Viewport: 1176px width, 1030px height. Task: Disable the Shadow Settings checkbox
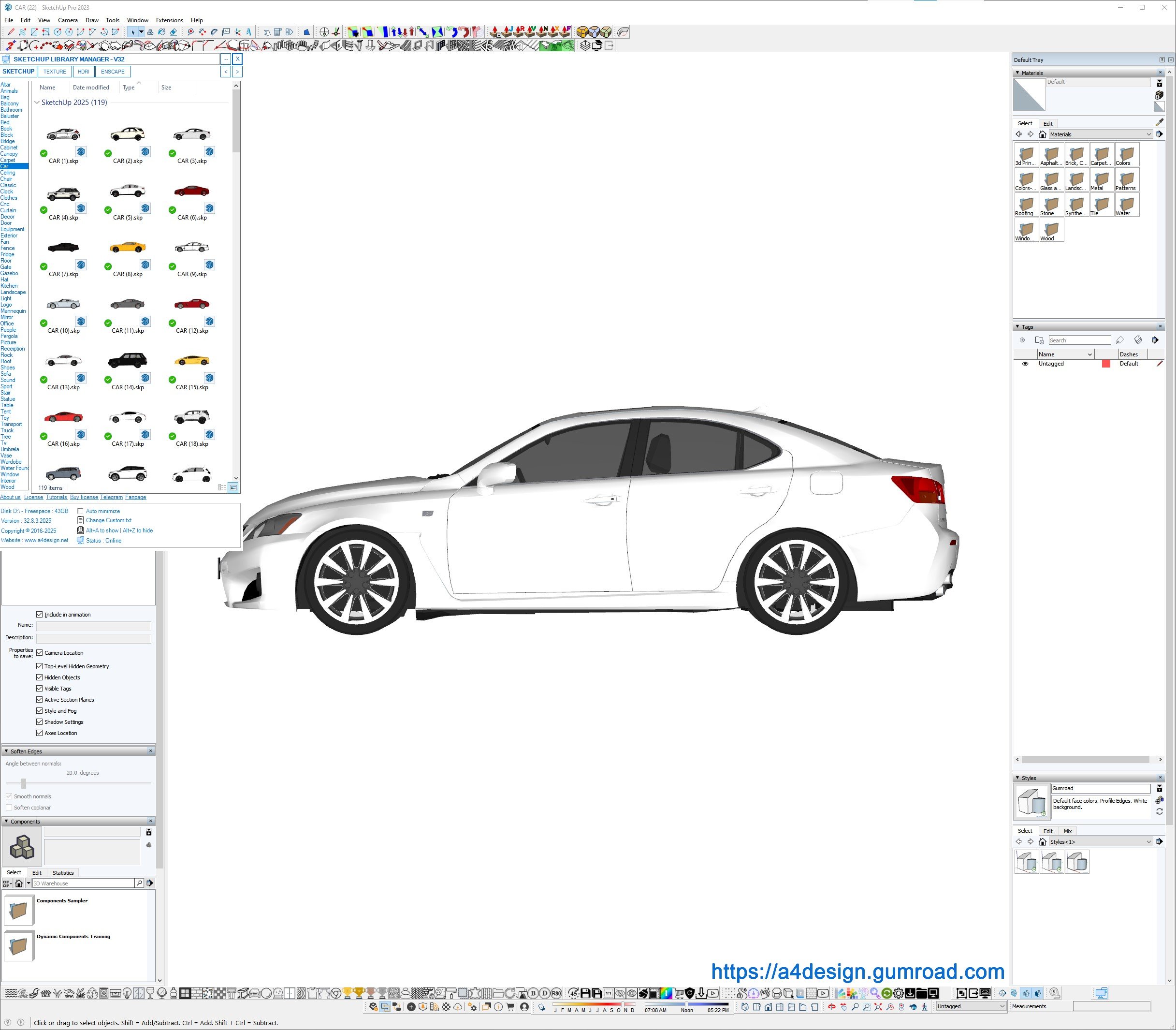(40, 722)
